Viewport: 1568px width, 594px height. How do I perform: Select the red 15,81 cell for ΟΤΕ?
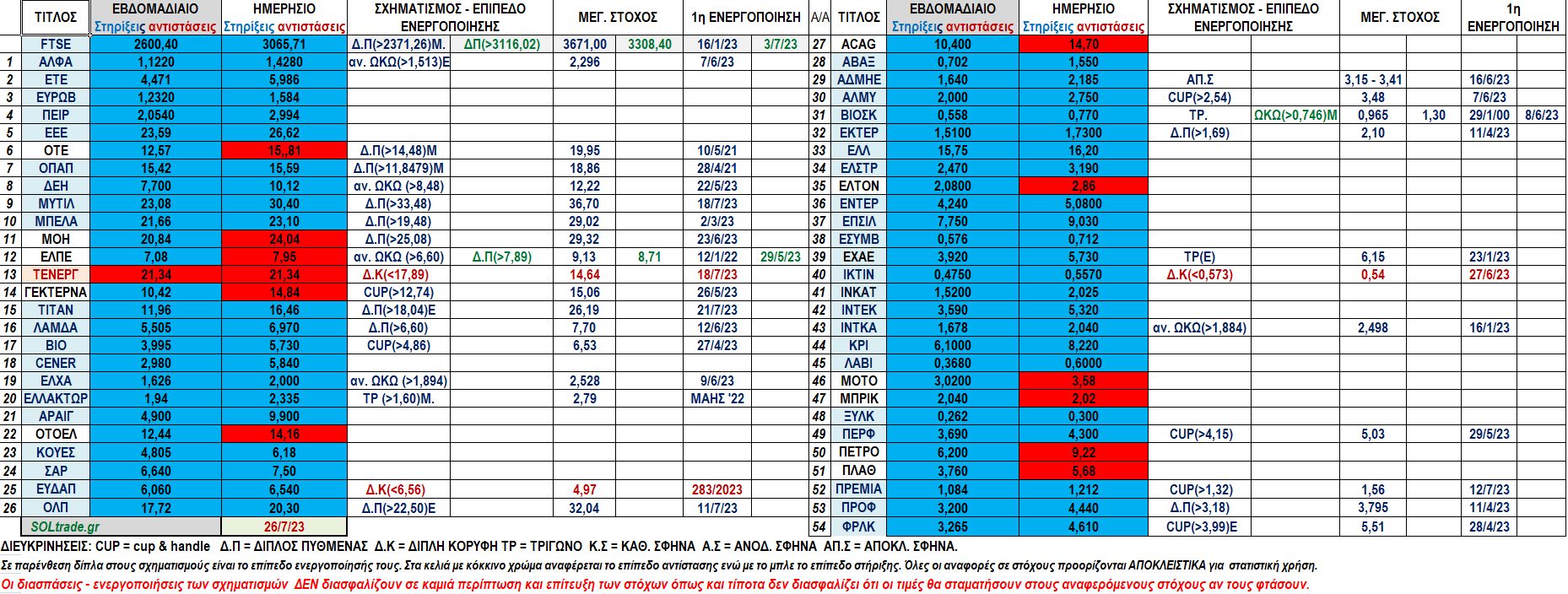284,150
